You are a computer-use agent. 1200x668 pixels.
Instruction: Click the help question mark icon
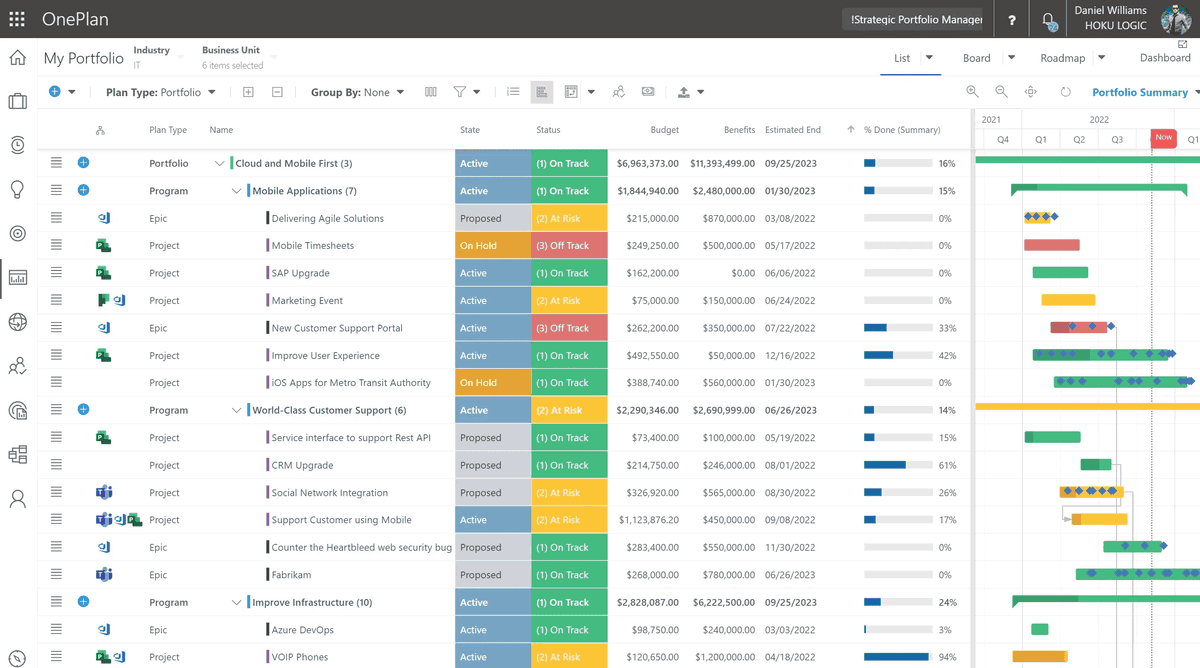[1012, 20]
